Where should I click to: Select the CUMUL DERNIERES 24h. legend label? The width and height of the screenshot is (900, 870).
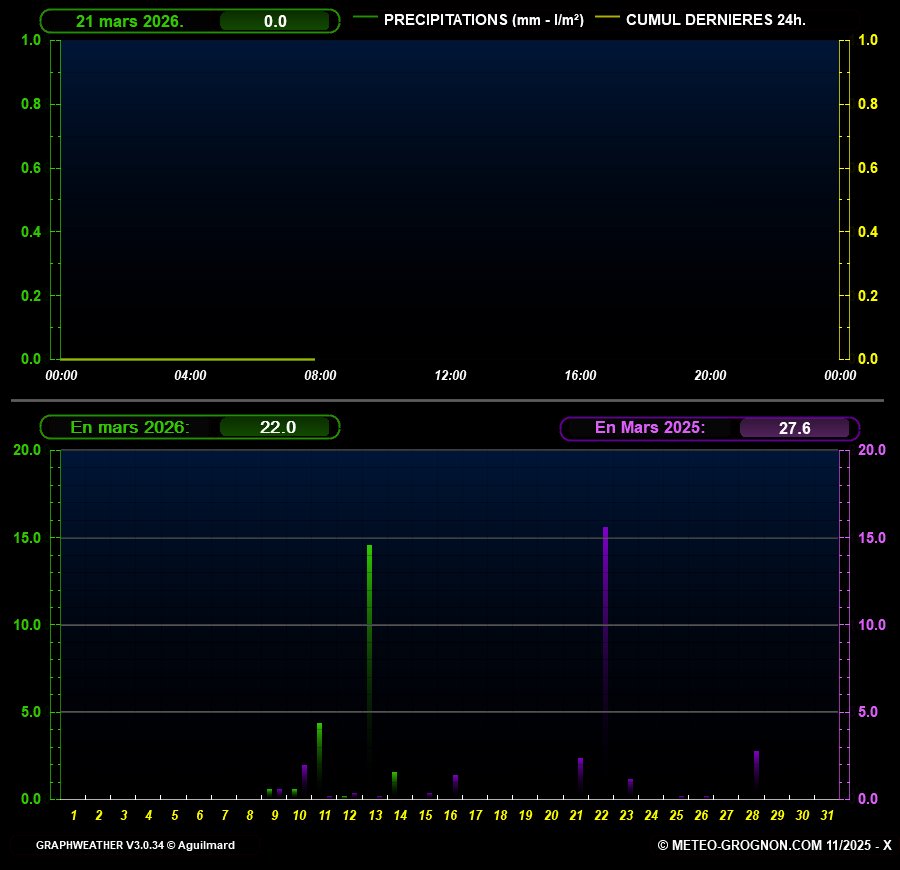[715, 20]
